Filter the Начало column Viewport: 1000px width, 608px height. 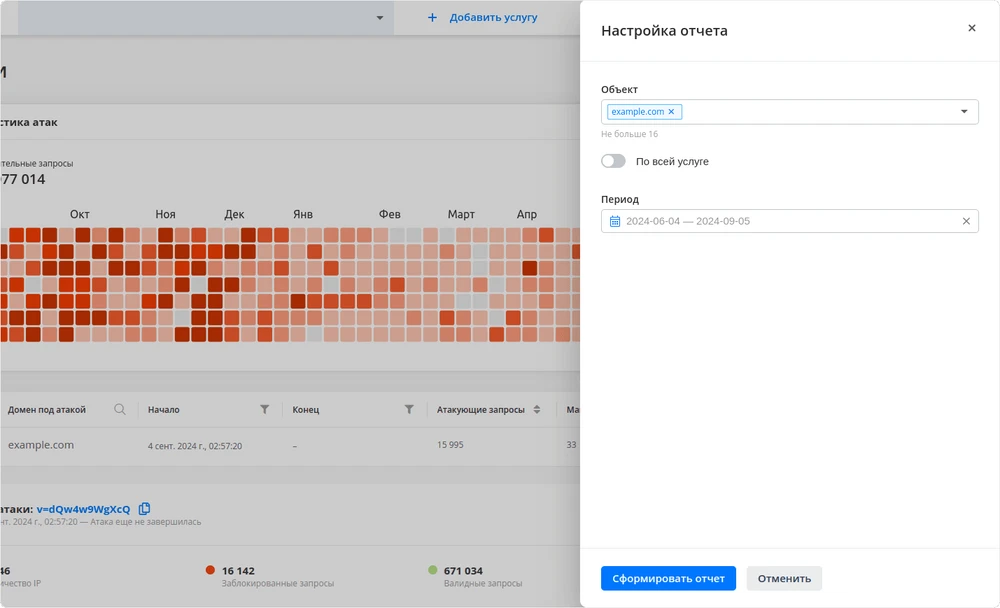[265, 409]
